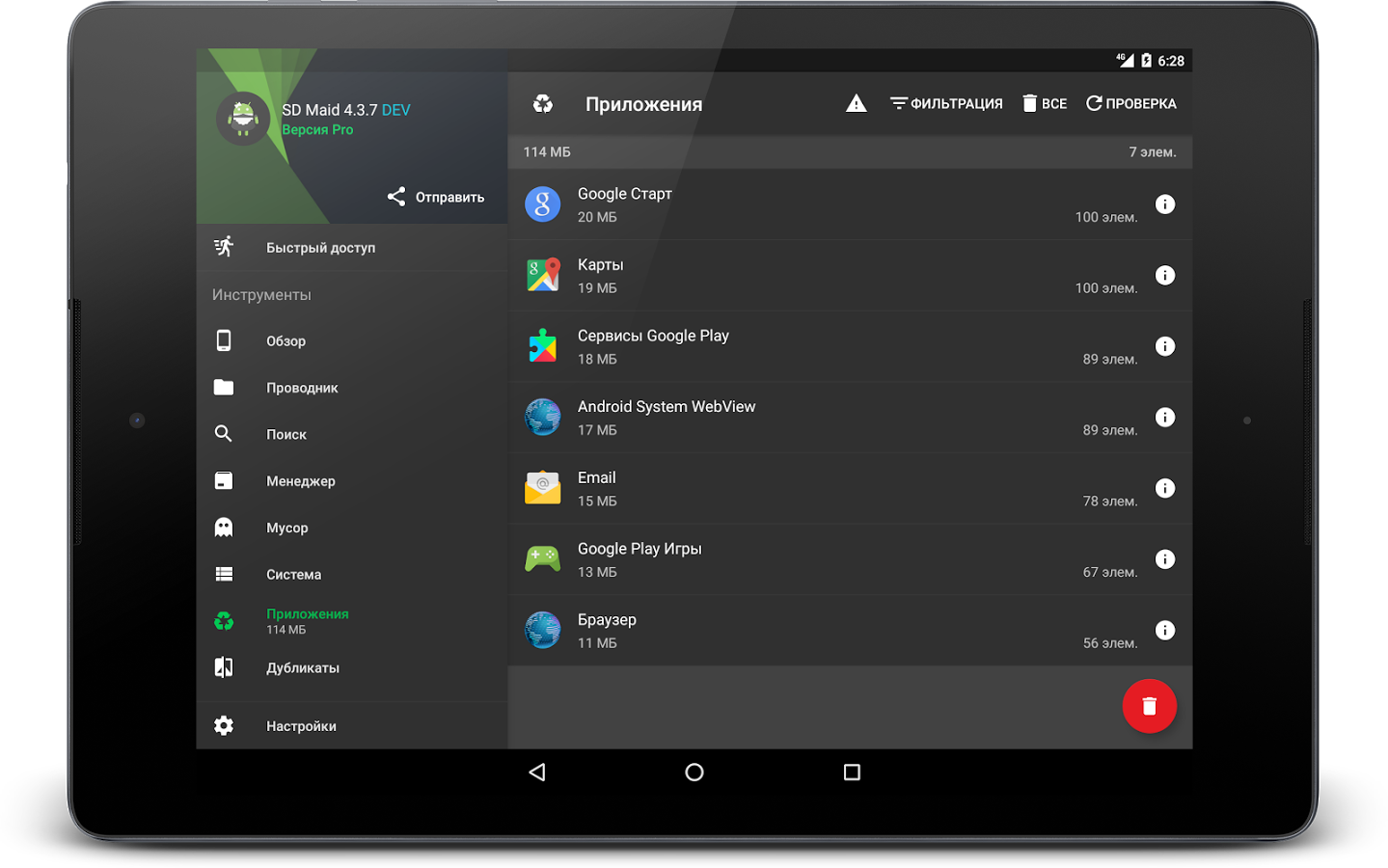Open Быстрый доступ in sidebar
The width and height of the screenshot is (1388, 868).
(x=320, y=248)
